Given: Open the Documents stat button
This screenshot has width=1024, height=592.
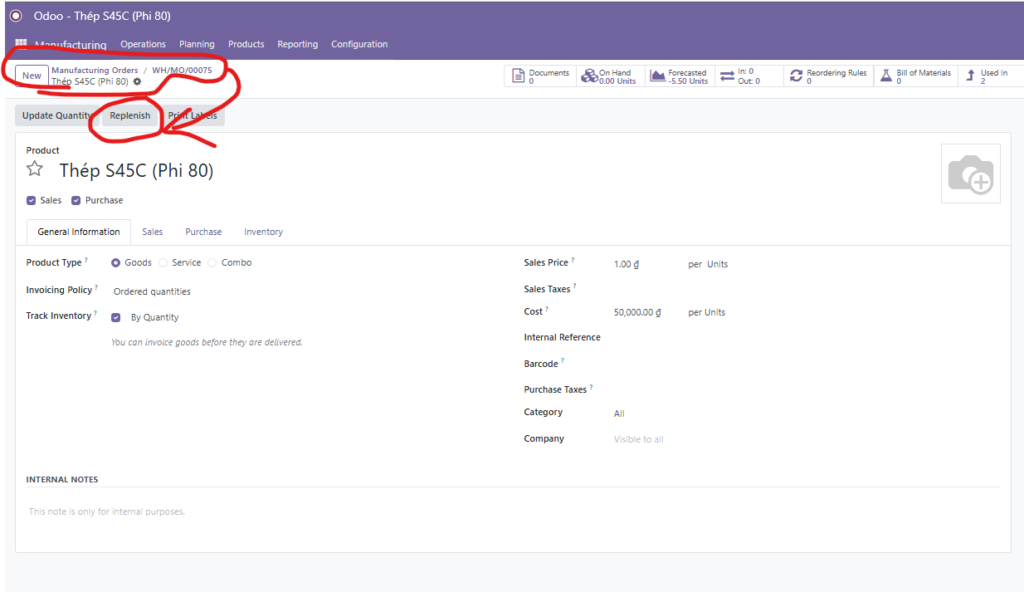Looking at the screenshot, I should pyautogui.click(x=540, y=76).
